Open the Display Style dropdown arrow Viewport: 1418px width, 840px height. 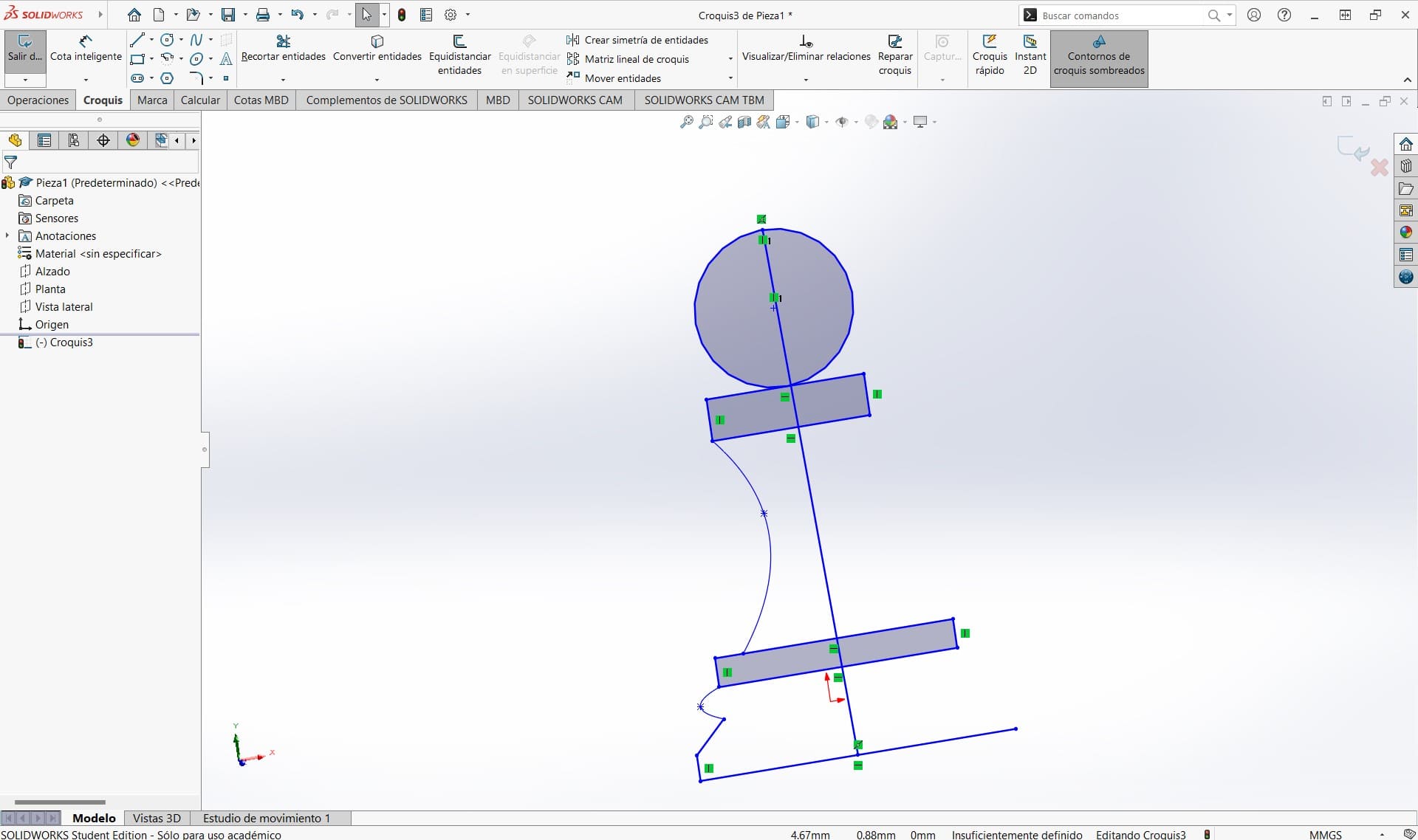coord(826,122)
